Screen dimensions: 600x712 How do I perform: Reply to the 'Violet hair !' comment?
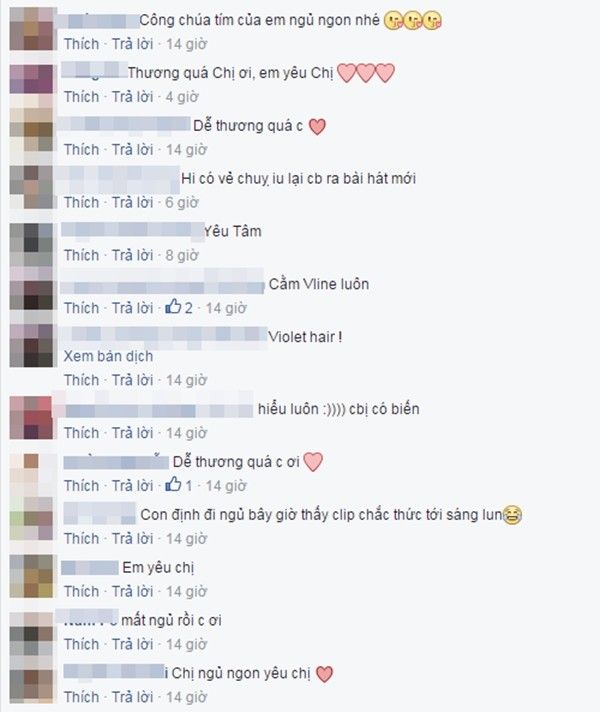pyautogui.click(x=133, y=380)
